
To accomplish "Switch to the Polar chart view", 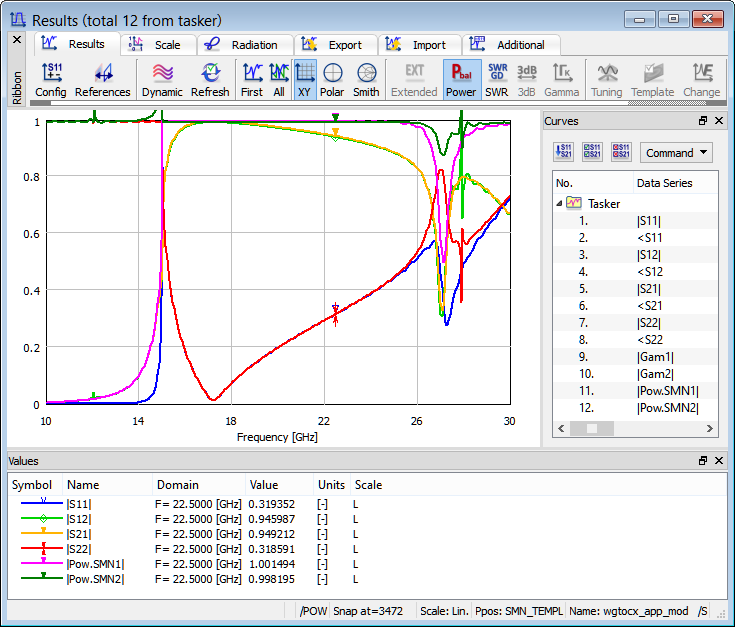I will [x=332, y=80].
